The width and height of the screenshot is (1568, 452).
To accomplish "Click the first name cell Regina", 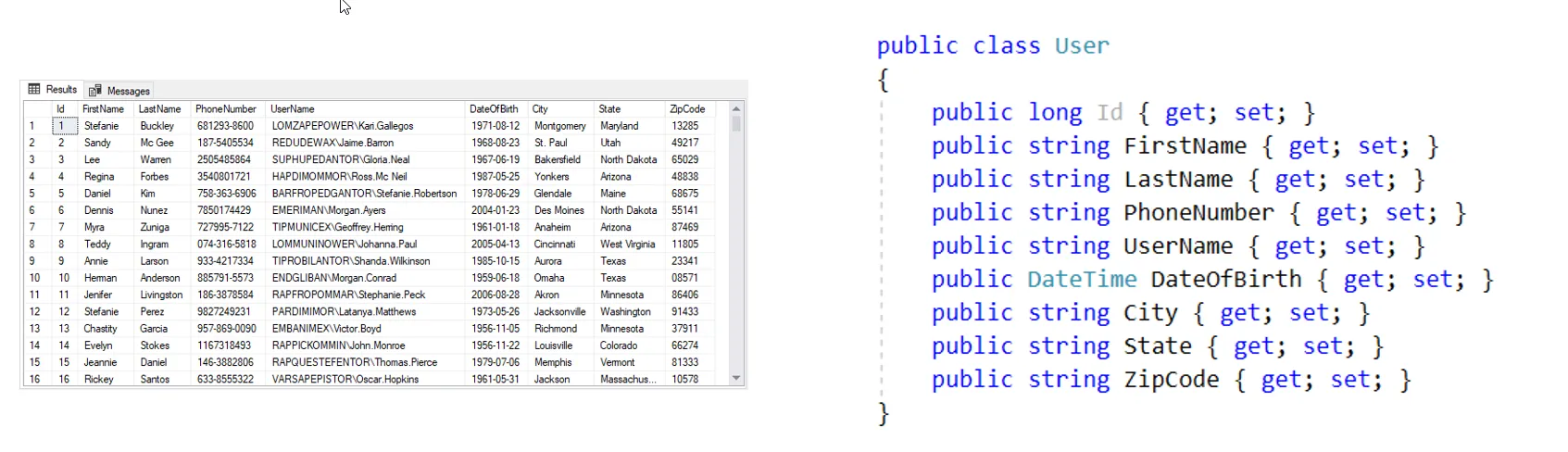I will [x=106, y=176].
